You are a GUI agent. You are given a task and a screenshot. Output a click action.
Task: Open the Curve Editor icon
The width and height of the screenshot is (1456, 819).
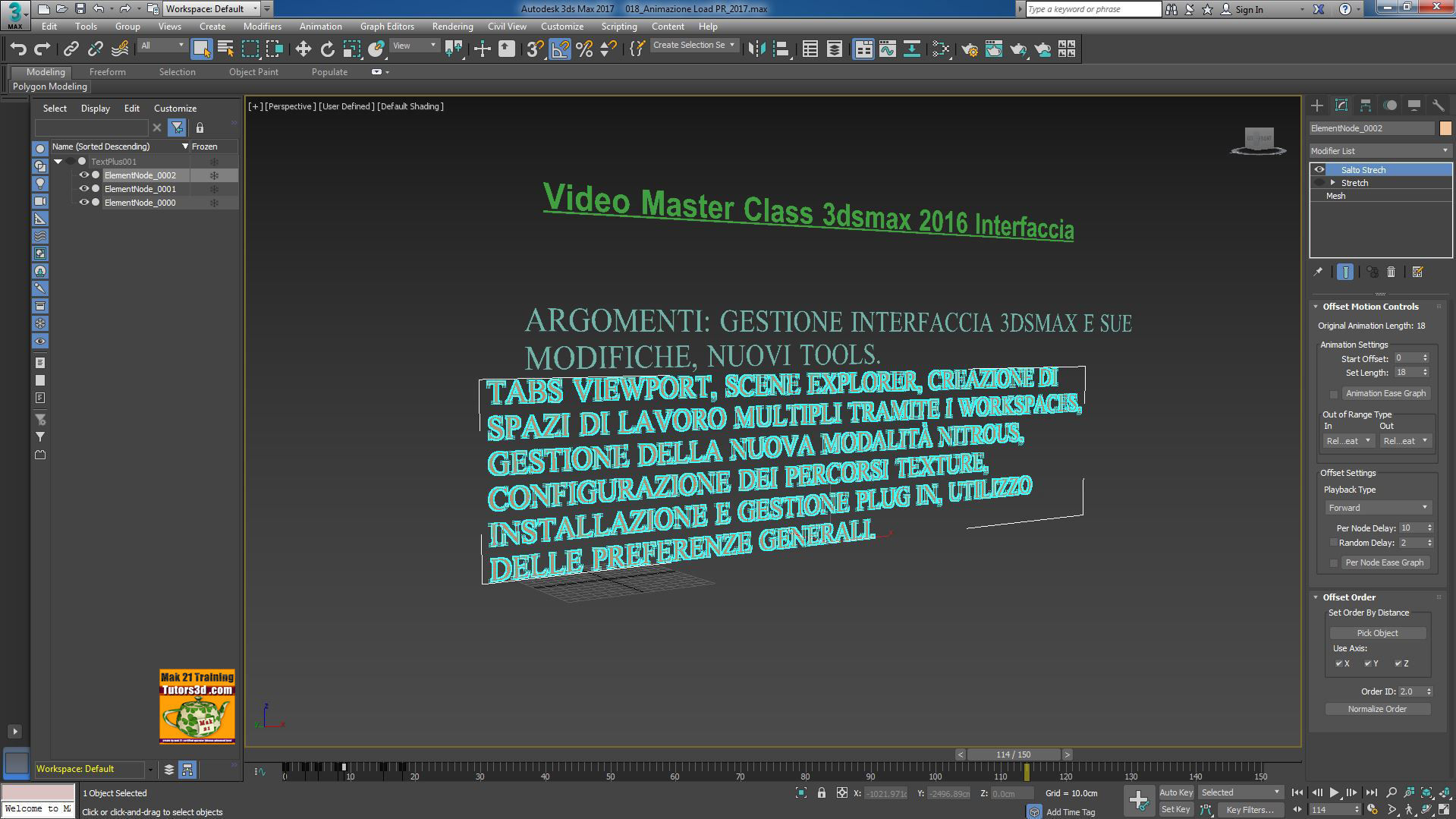point(888,49)
